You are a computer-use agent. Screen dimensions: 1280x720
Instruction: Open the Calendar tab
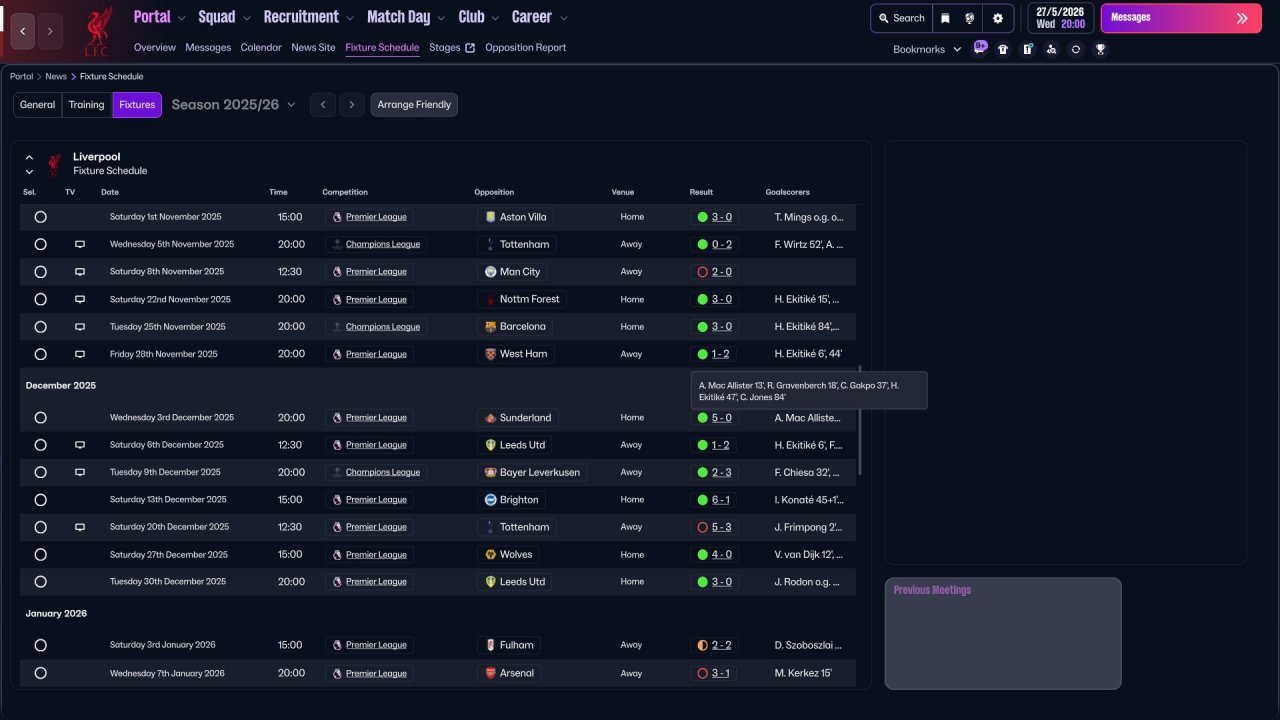tap(261, 48)
